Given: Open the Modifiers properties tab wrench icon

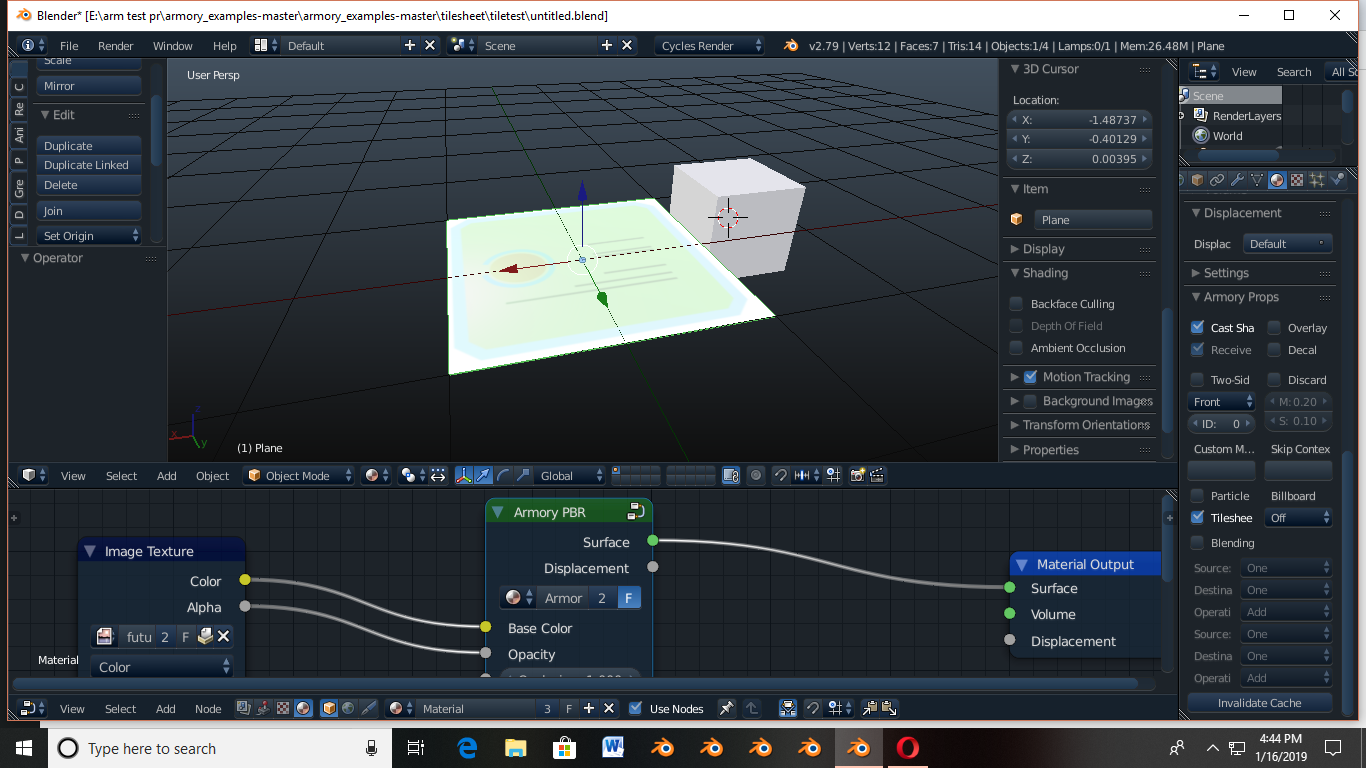Looking at the screenshot, I should point(1237,180).
